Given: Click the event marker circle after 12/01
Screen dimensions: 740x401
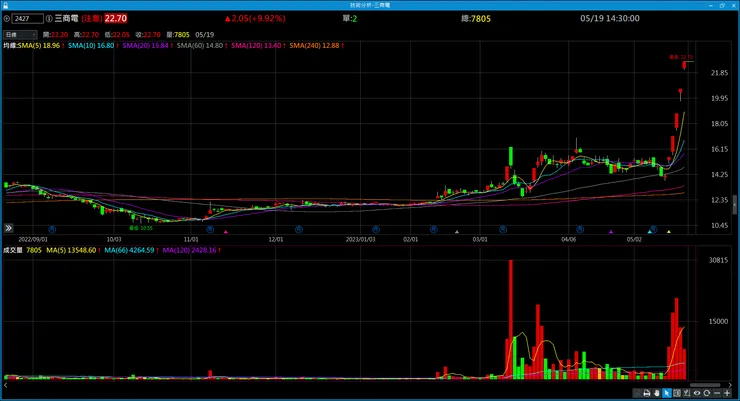Looking at the screenshot, I should point(299,229).
